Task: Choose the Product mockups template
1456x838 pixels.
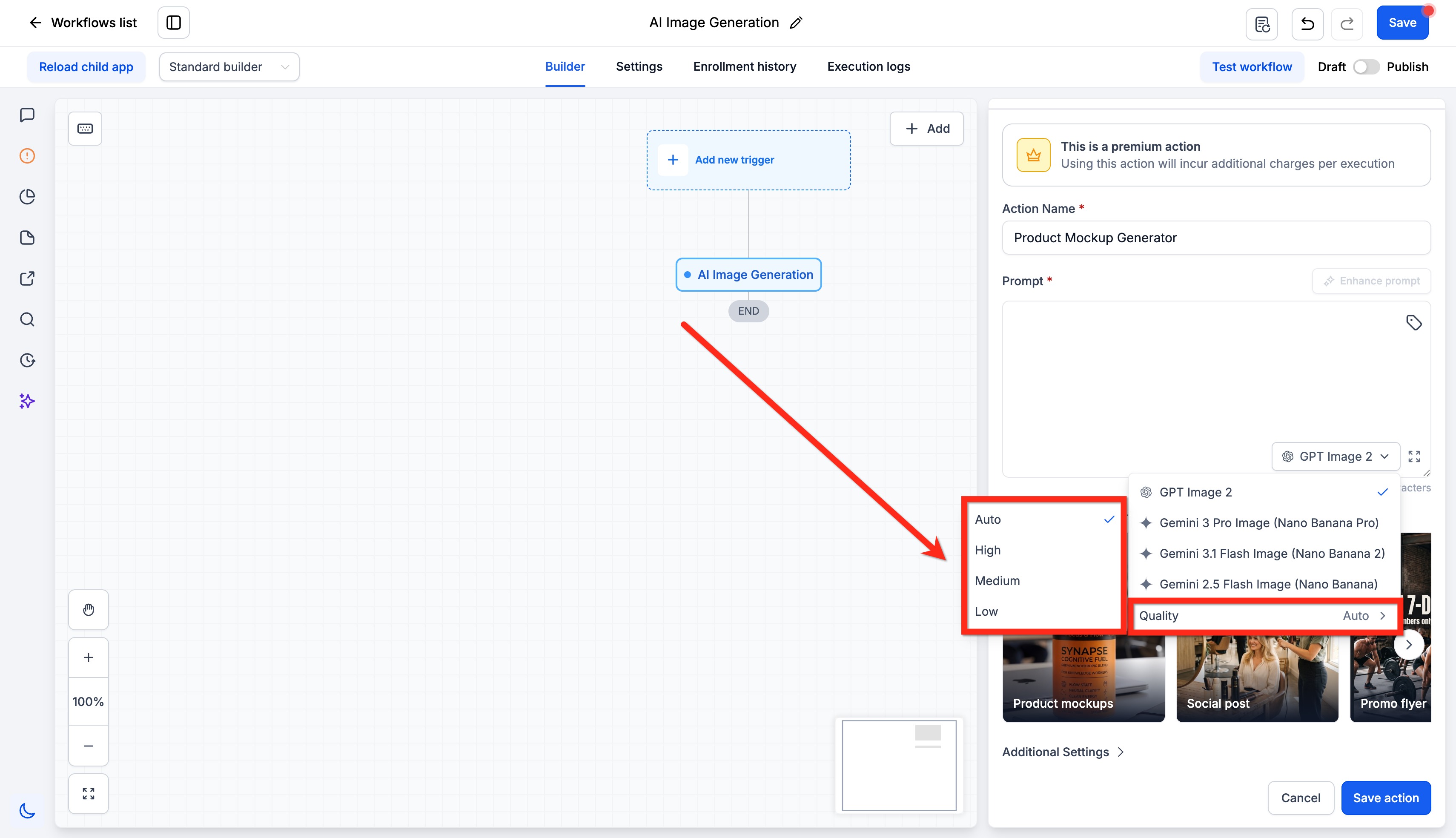Action: 1083,679
